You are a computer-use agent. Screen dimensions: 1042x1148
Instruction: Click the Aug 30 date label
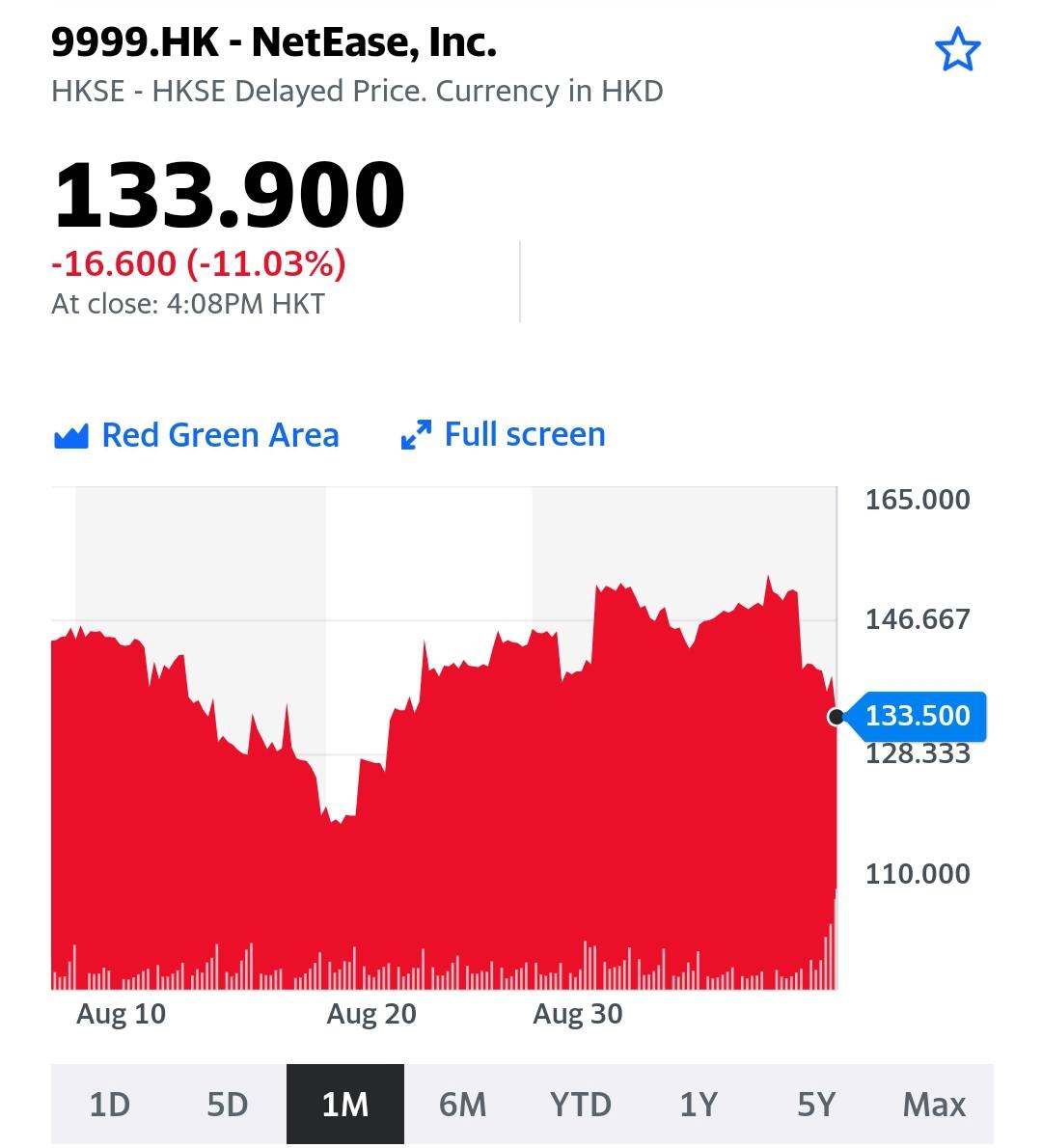pyautogui.click(x=578, y=1014)
